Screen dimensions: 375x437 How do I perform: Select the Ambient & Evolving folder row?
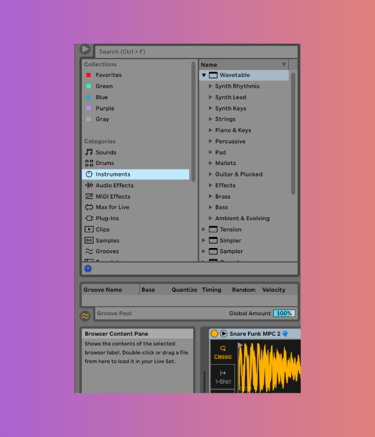point(245,218)
